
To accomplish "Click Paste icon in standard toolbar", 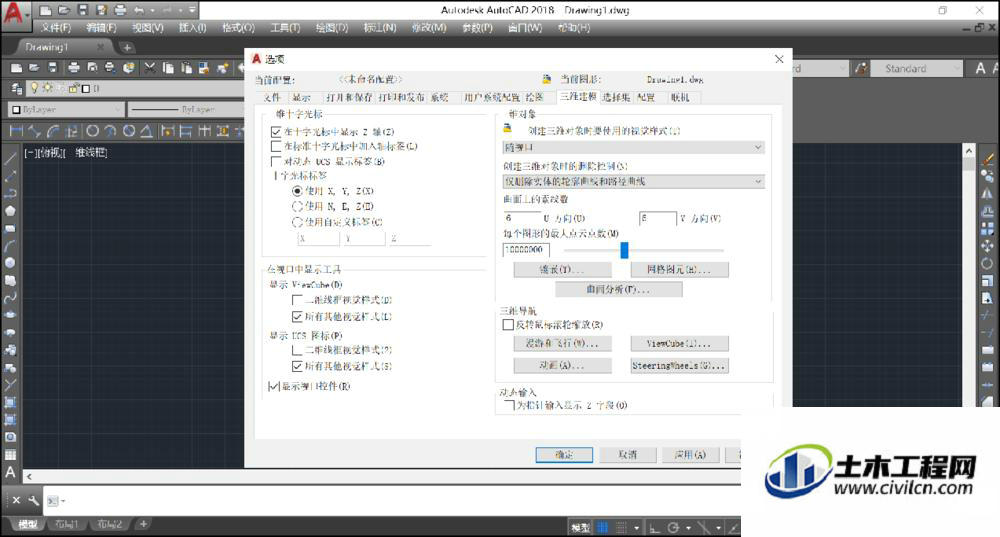I will [x=186, y=68].
